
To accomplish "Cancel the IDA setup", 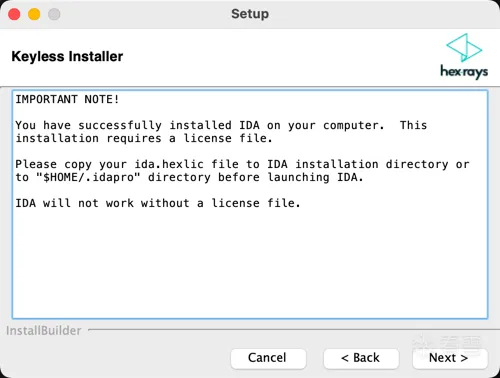I will (x=268, y=359).
